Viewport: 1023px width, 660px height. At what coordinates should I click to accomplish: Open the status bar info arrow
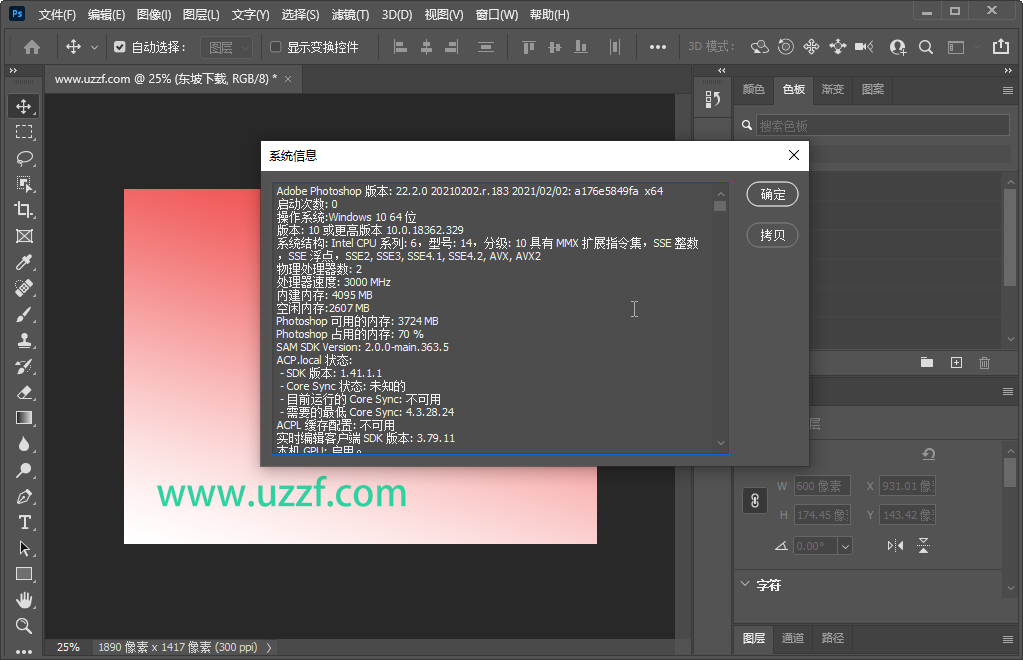(x=269, y=648)
